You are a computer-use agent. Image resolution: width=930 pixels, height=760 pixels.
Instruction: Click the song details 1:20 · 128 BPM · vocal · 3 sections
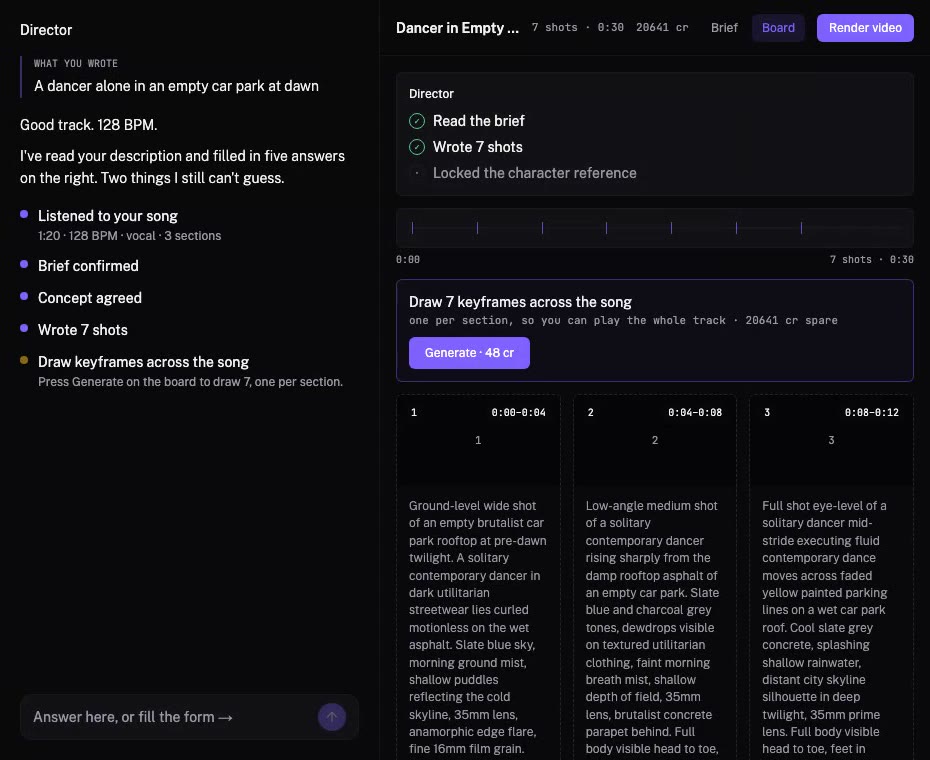pos(129,236)
